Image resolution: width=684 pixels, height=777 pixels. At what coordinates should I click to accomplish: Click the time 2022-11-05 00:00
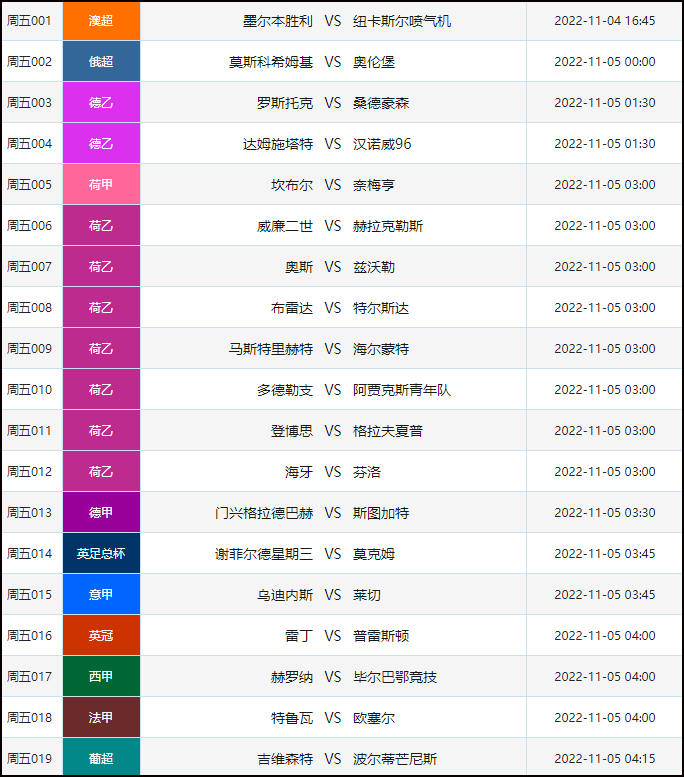tap(605, 61)
